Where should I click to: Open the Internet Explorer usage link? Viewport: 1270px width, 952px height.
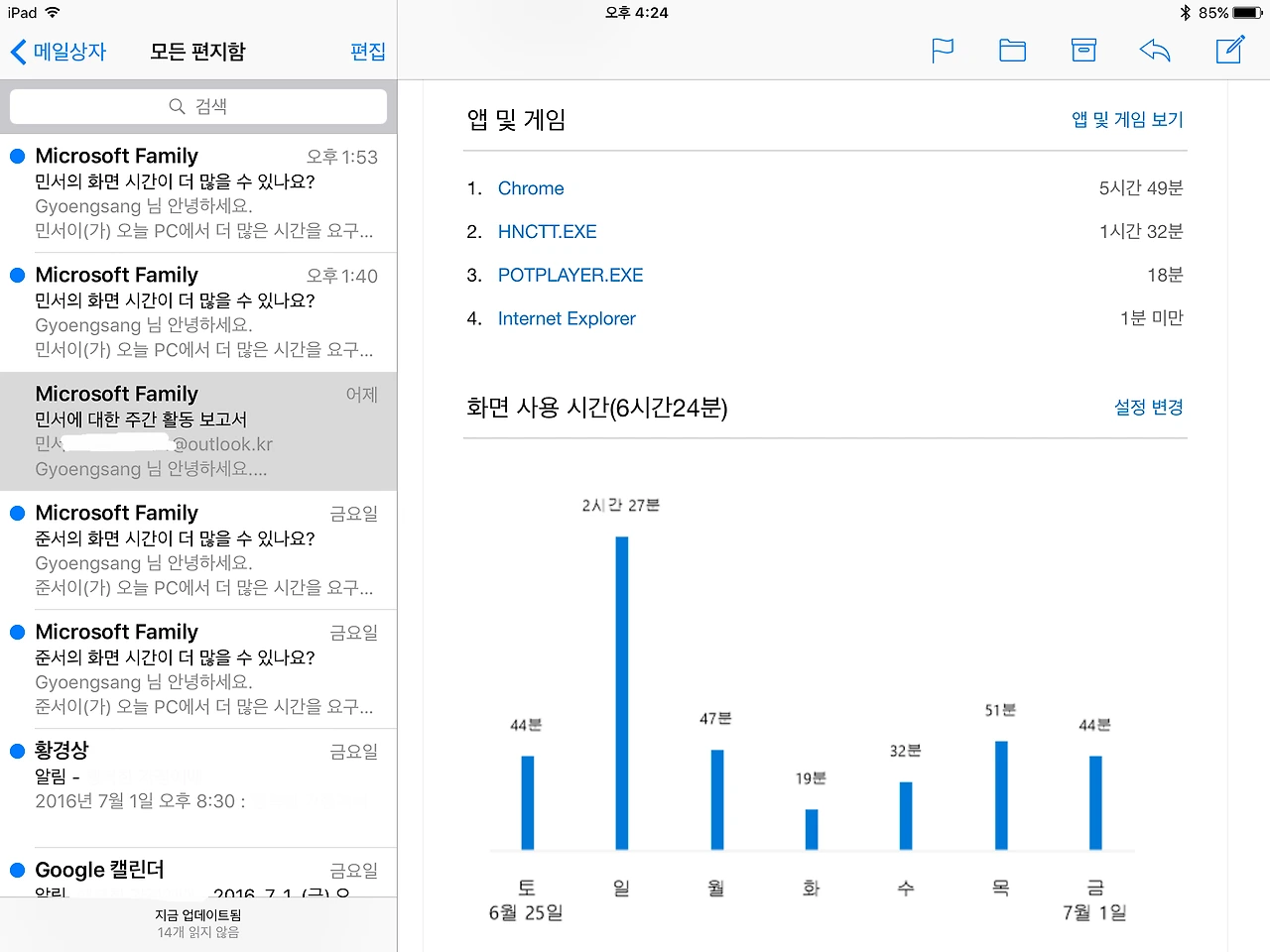pyautogui.click(x=567, y=318)
